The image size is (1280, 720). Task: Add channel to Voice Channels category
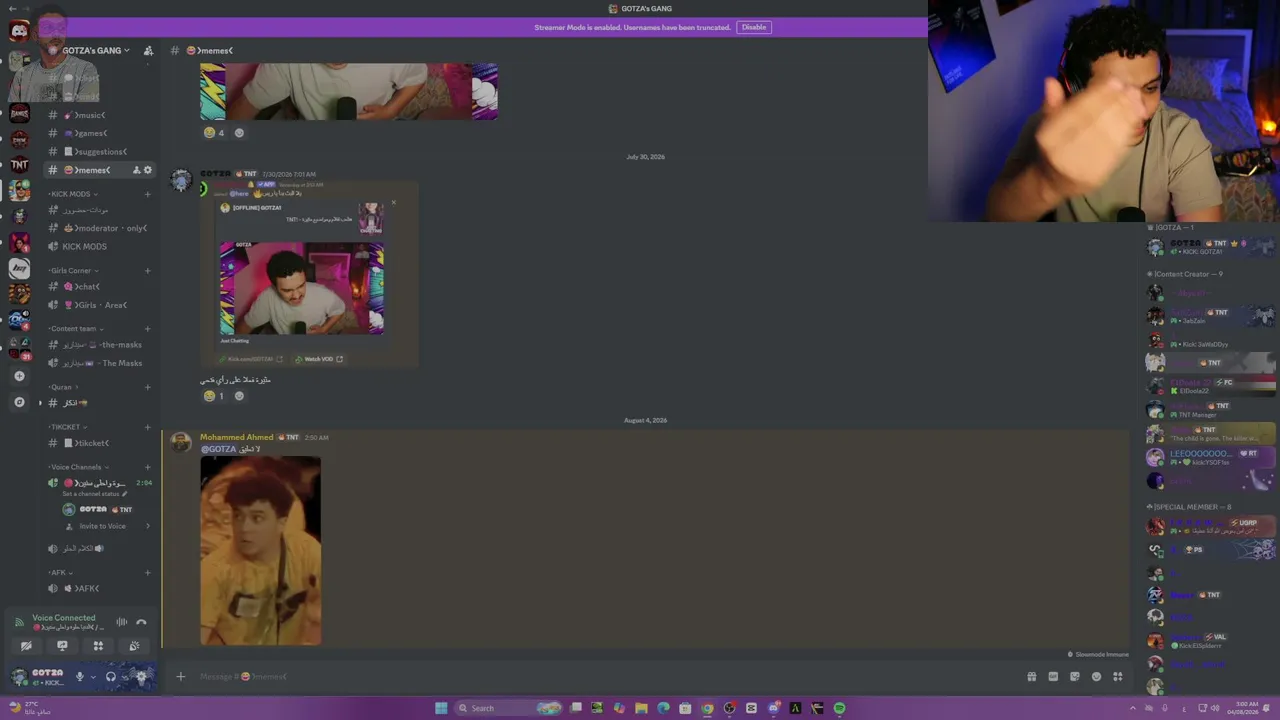[x=147, y=467]
